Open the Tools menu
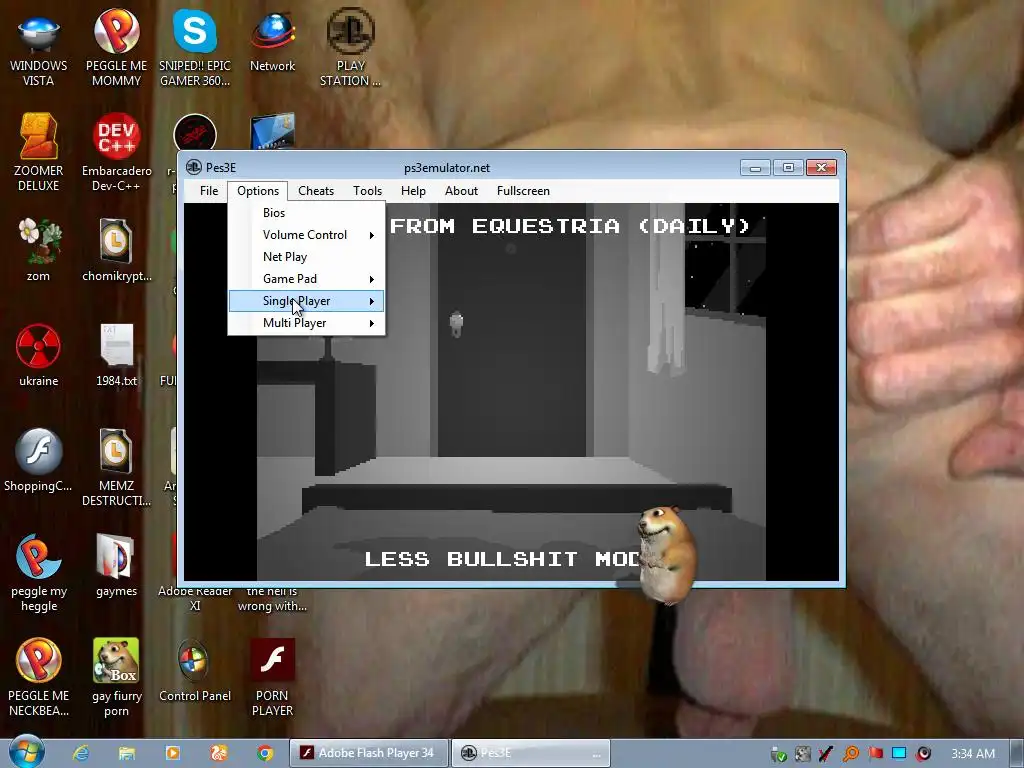 [x=368, y=191]
